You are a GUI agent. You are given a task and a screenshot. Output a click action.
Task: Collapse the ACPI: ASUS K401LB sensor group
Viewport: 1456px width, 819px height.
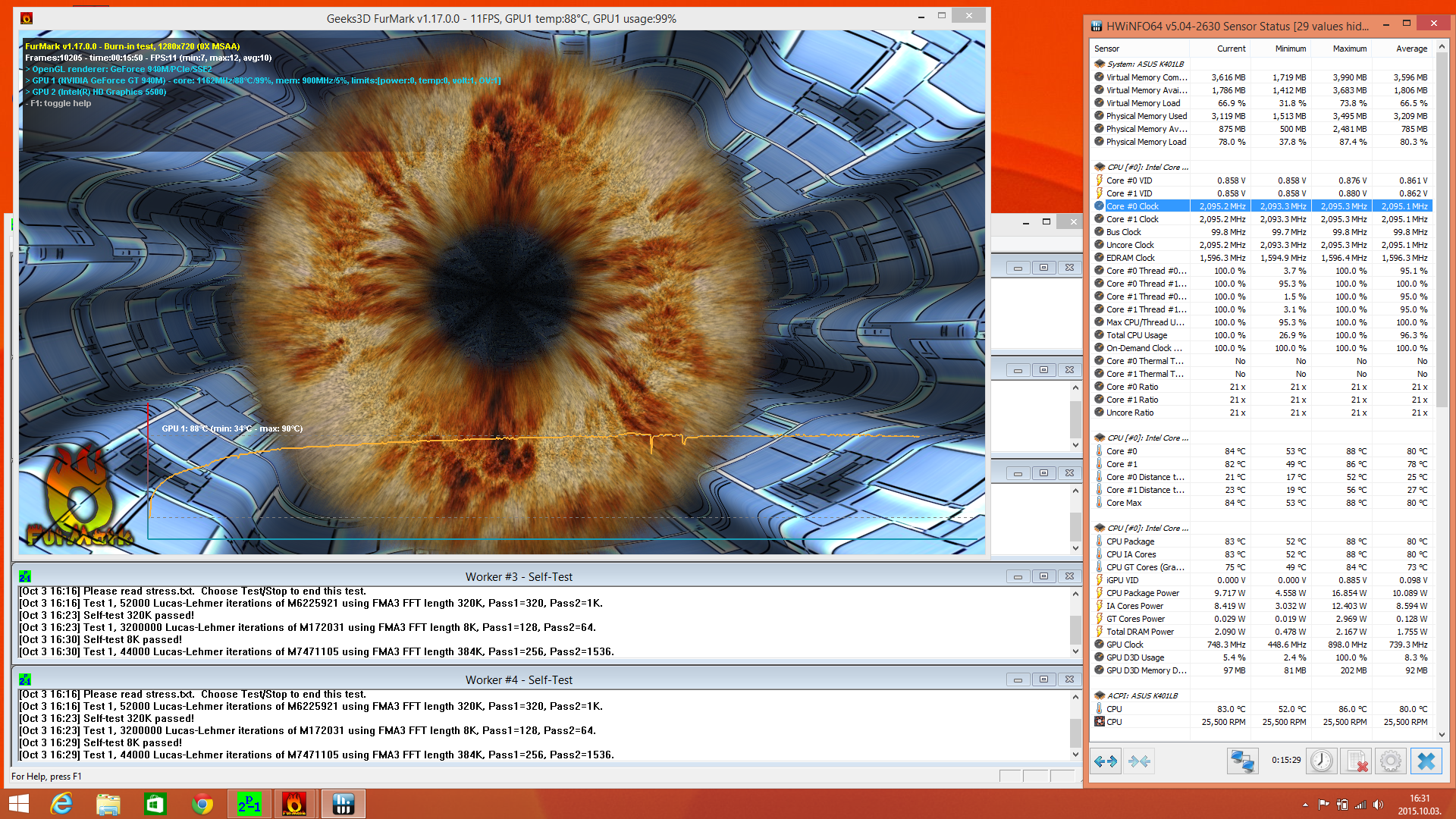1099,695
